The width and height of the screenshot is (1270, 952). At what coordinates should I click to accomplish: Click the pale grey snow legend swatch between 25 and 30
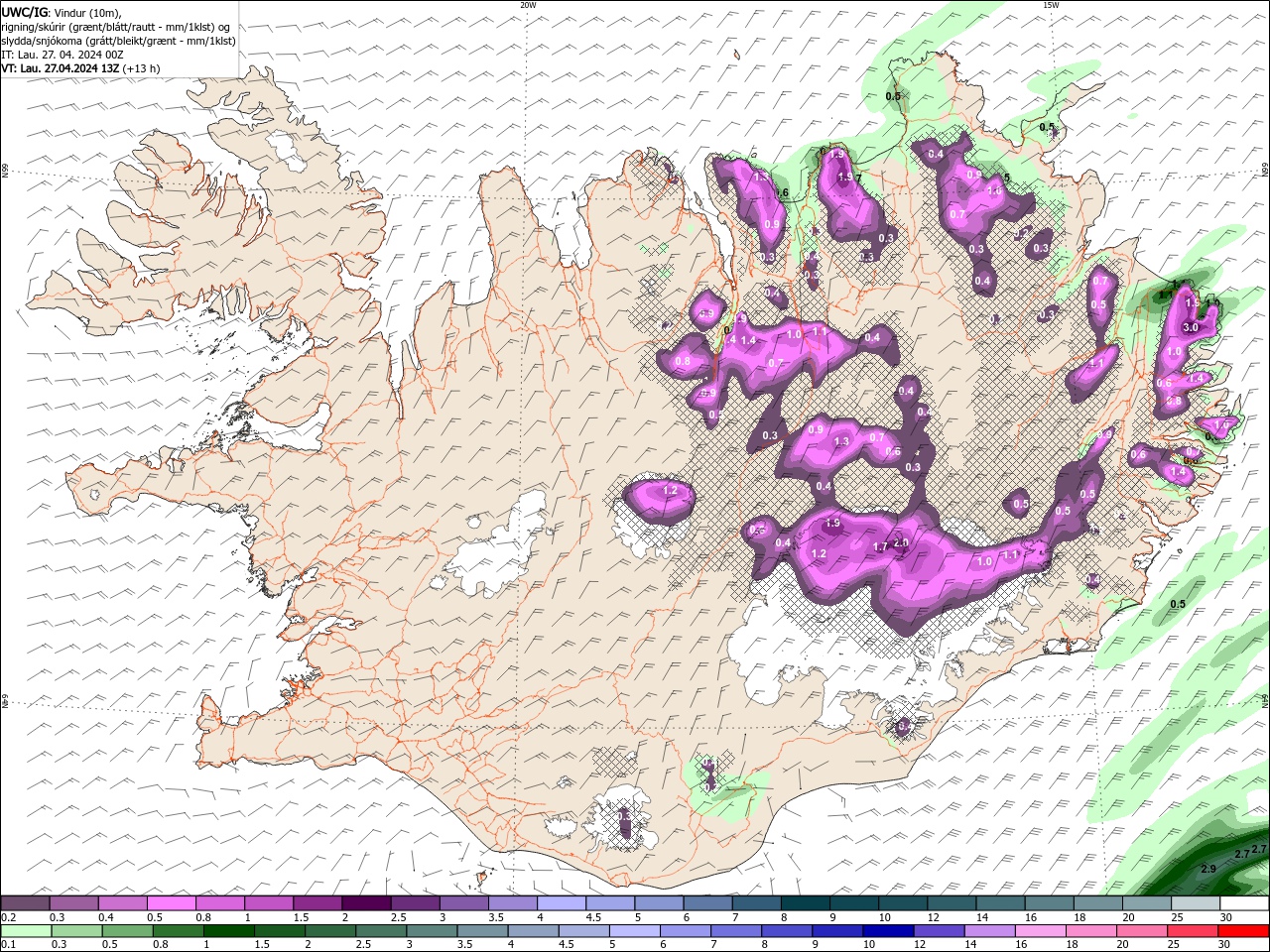pos(1195,903)
